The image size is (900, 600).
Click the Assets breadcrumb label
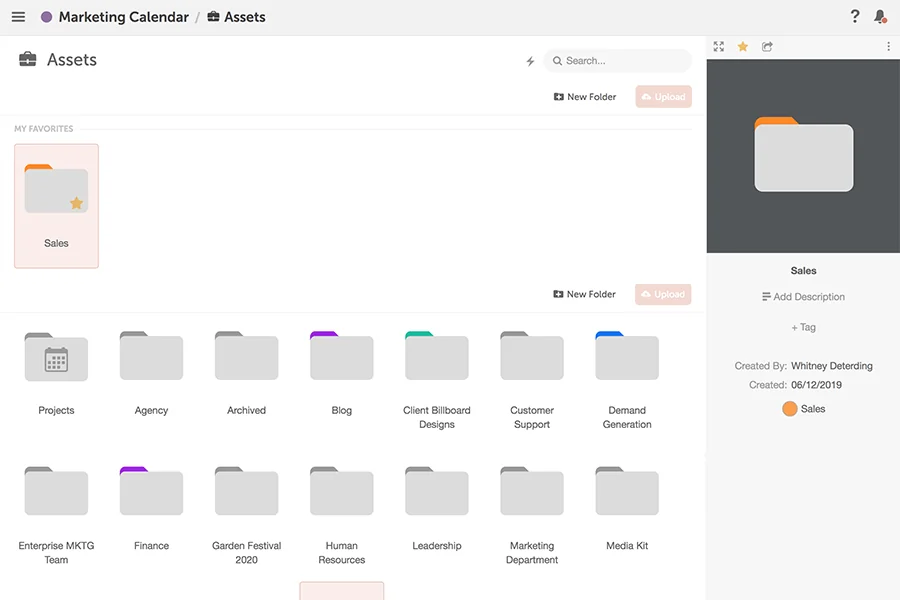pos(244,16)
